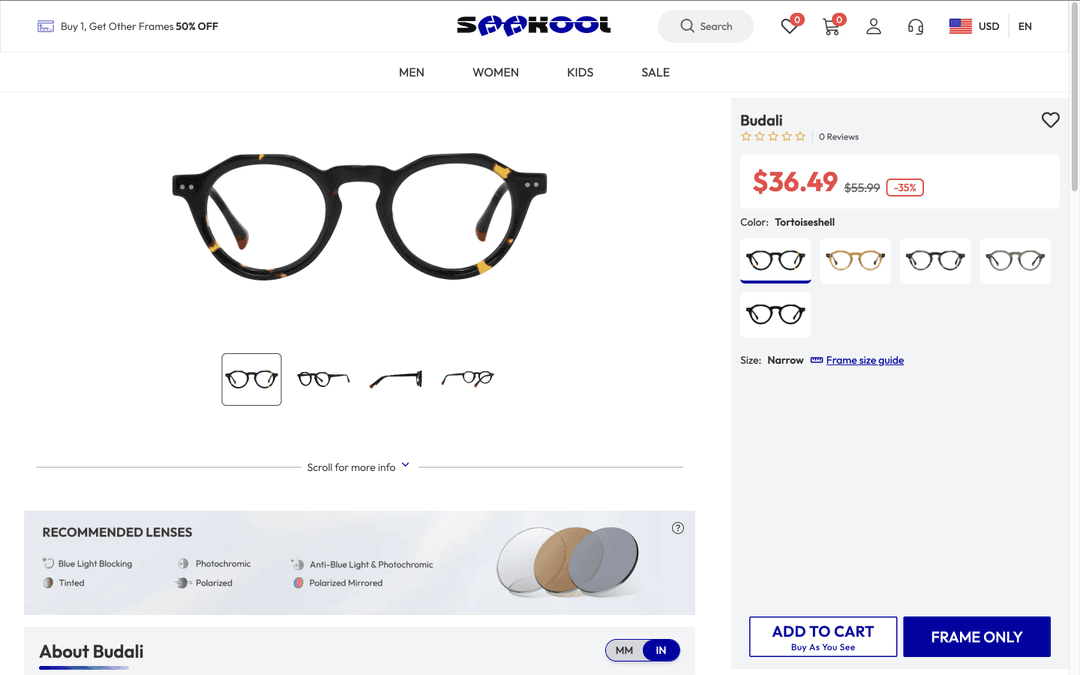Open the shopping cart icon
1080x675 pixels.
831,26
